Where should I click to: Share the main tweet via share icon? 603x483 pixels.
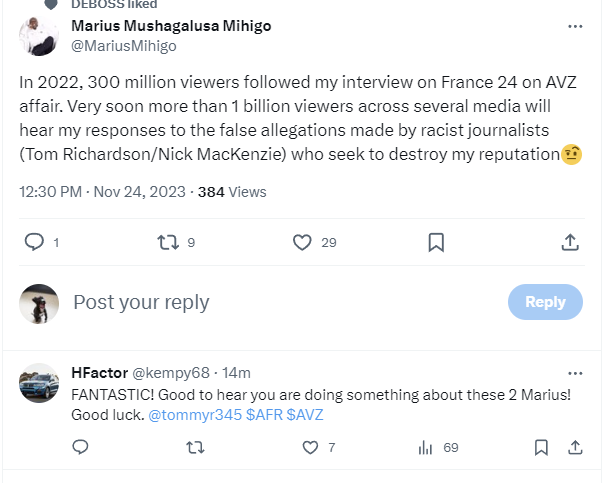pyautogui.click(x=569, y=242)
